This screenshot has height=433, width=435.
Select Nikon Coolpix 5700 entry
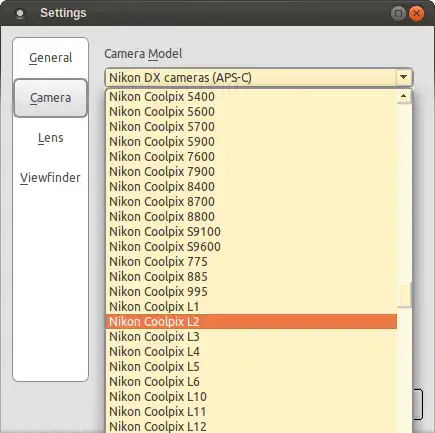[x=251, y=127]
